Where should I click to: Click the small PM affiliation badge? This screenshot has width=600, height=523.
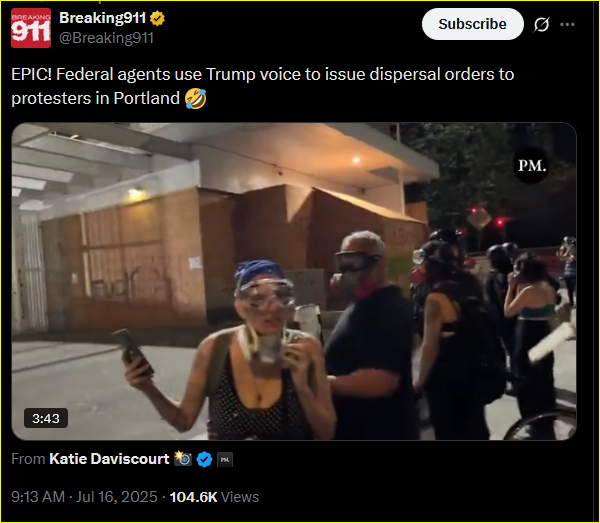click(225, 459)
